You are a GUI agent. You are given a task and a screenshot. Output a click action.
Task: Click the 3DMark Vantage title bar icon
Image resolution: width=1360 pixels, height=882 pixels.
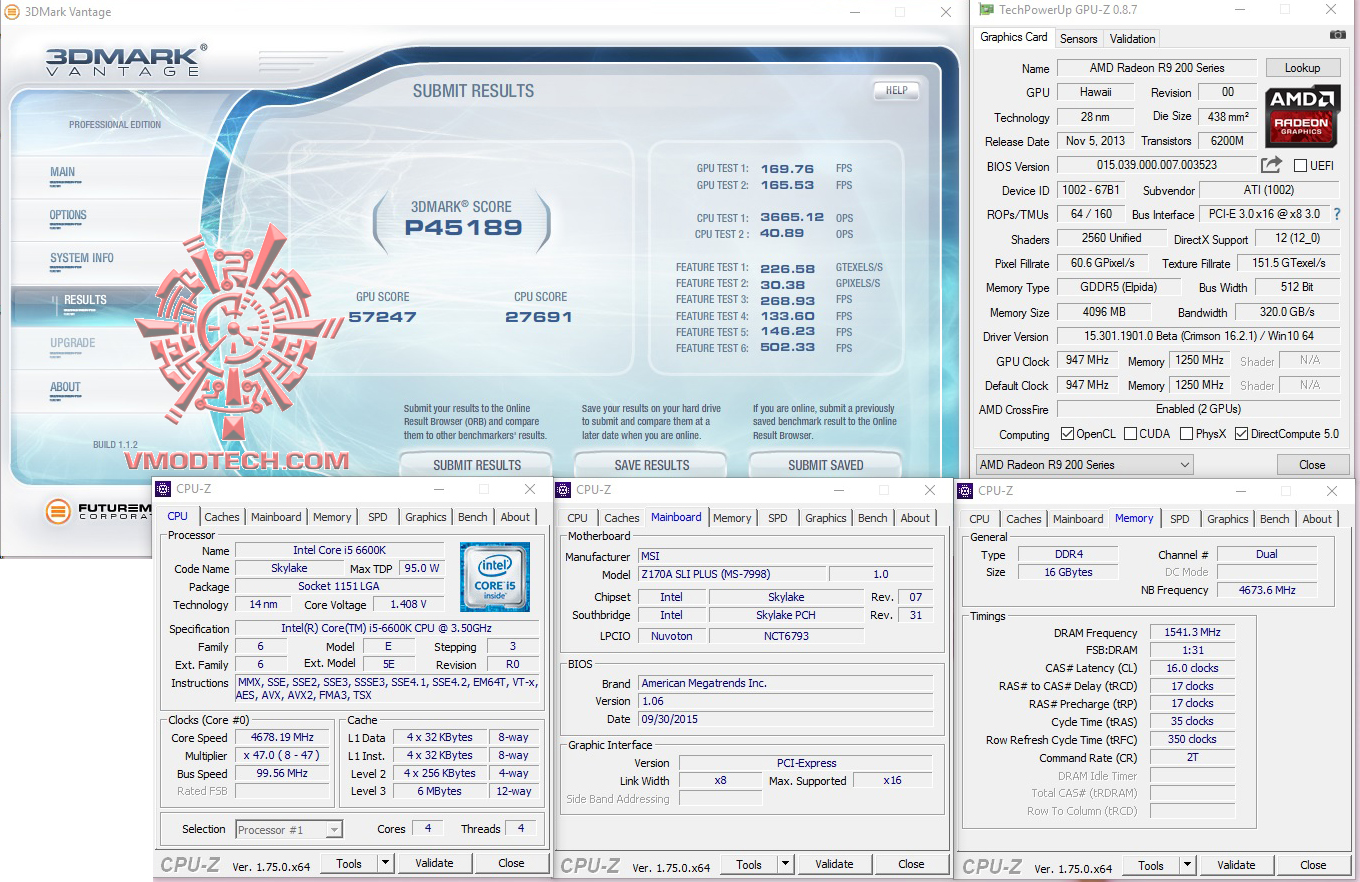[x=10, y=12]
